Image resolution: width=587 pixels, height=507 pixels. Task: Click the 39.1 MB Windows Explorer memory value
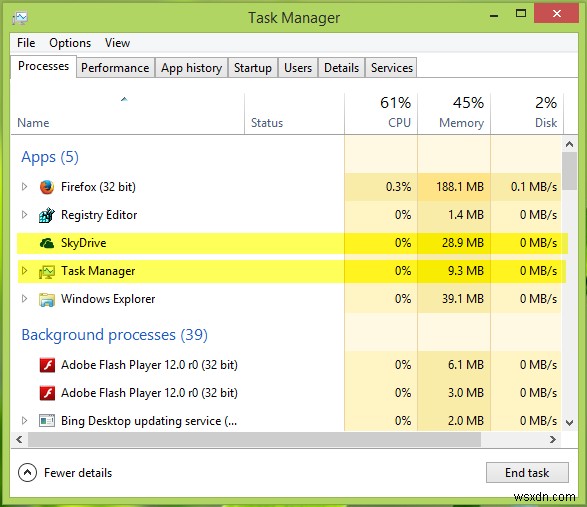[x=463, y=298]
